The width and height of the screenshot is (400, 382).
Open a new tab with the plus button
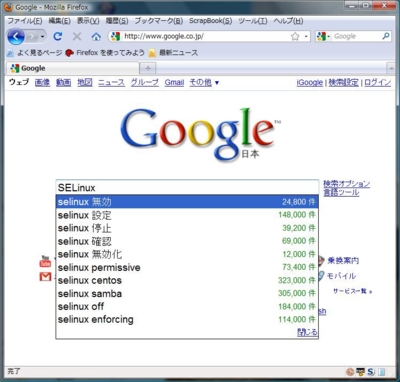point(148,68)
